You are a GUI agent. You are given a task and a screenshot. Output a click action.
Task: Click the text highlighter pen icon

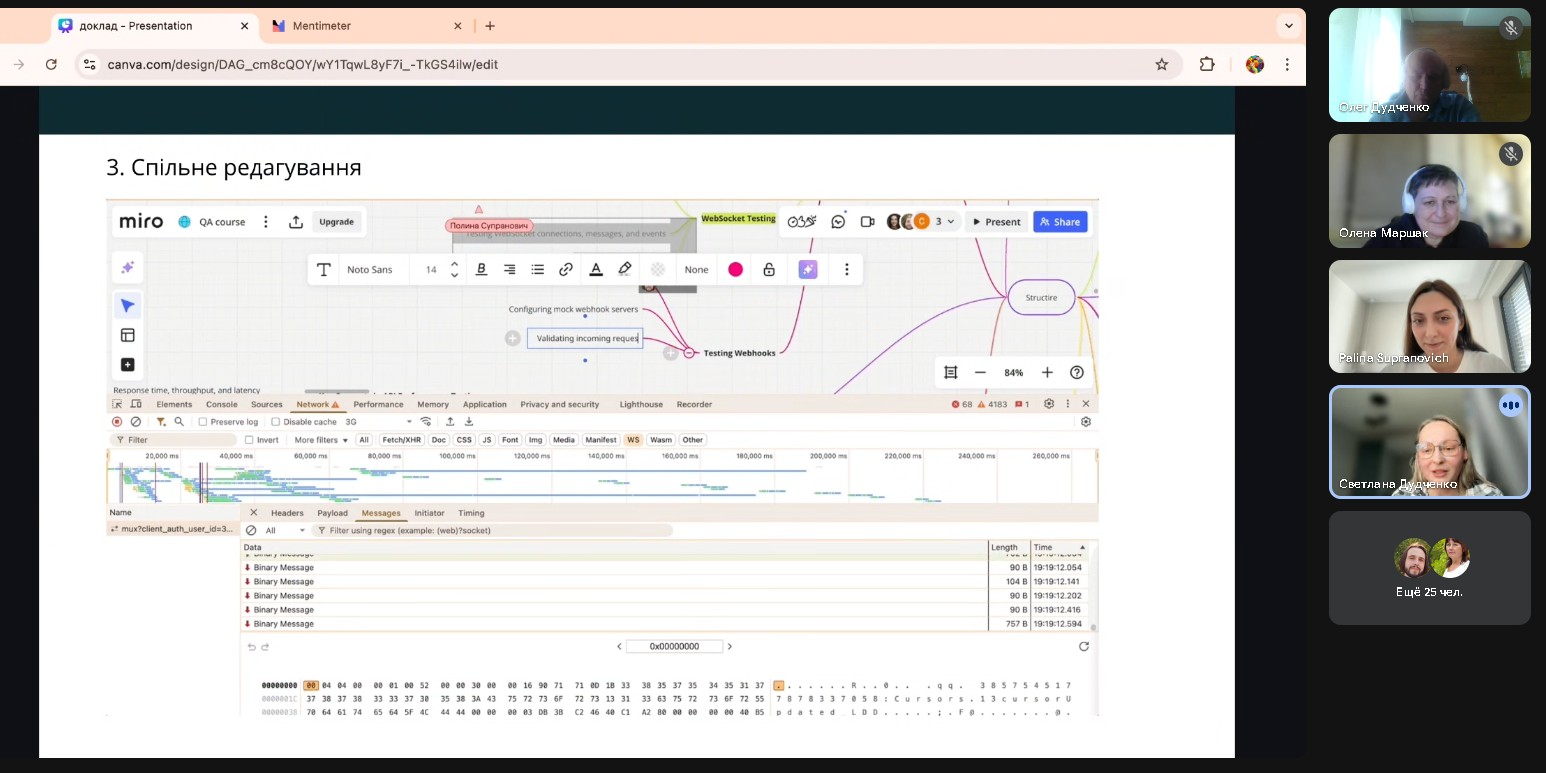coord(625,269)
